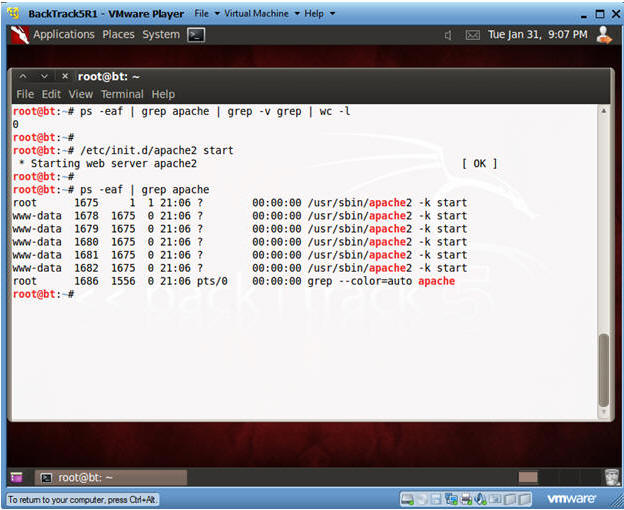Screen dimensions: 624x510
Task: Click the /etc/init.d/apache2 start command text
Action: click(157, 150)
